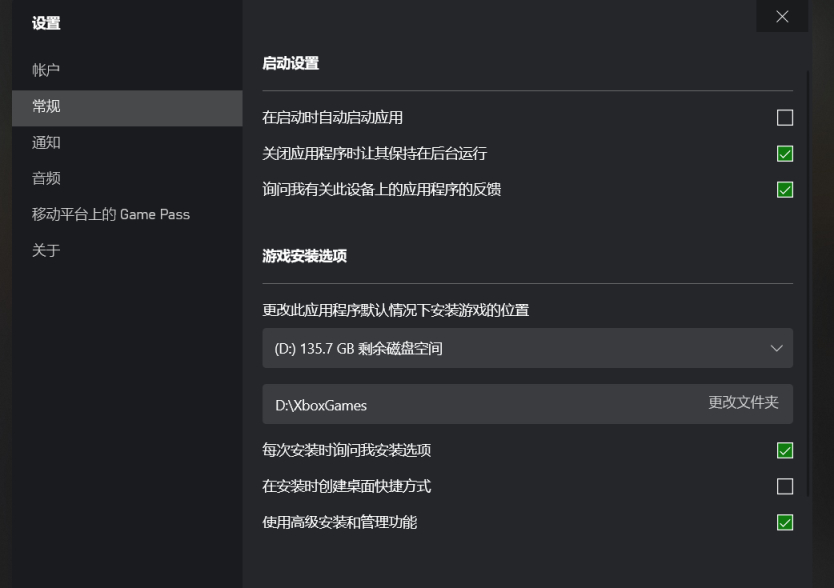Click the 更改文件夹 button
The width and height of the screenshot is (834, 588).
pyautogui.click(x=743, y=403)
